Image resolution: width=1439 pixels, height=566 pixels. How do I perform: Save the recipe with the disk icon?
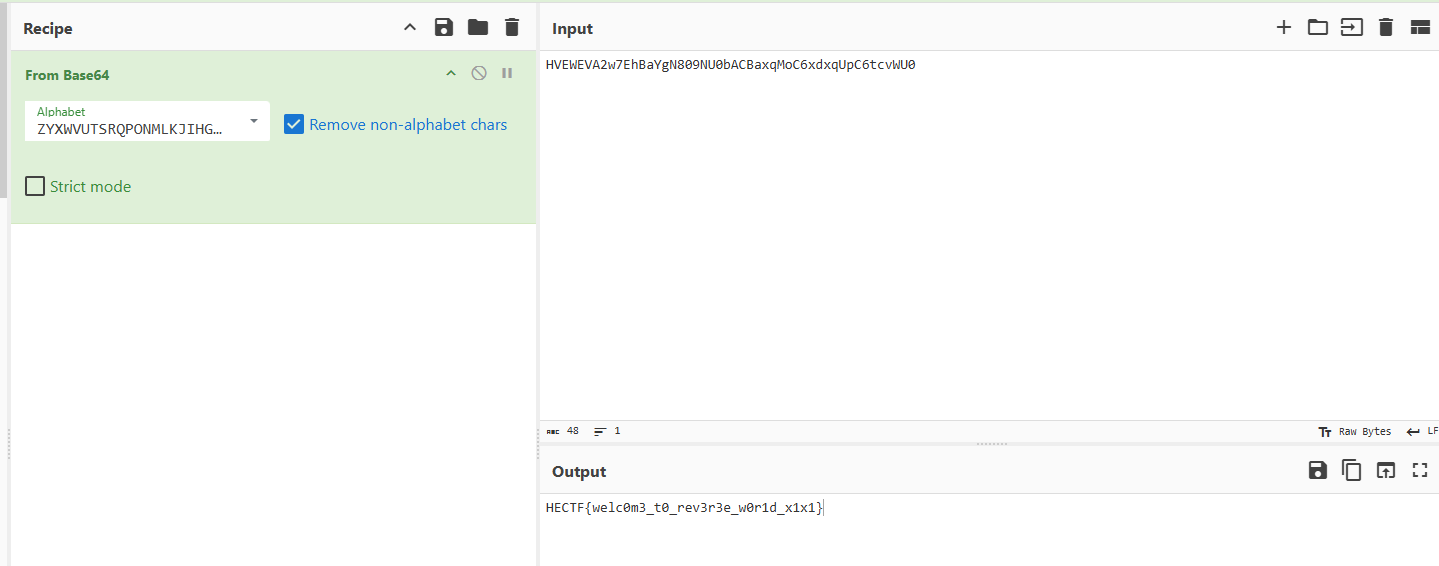tap(444, 28)
